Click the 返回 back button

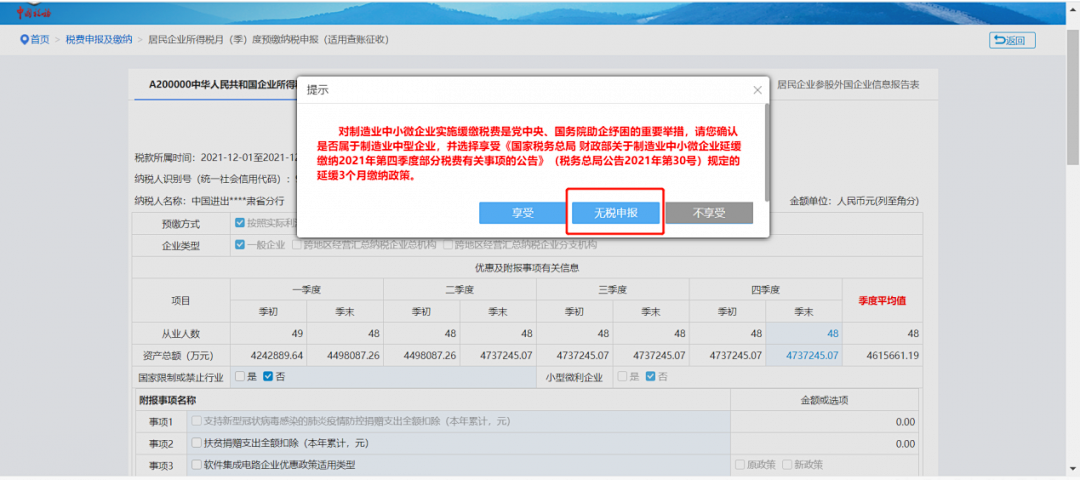coord(1012,41)
